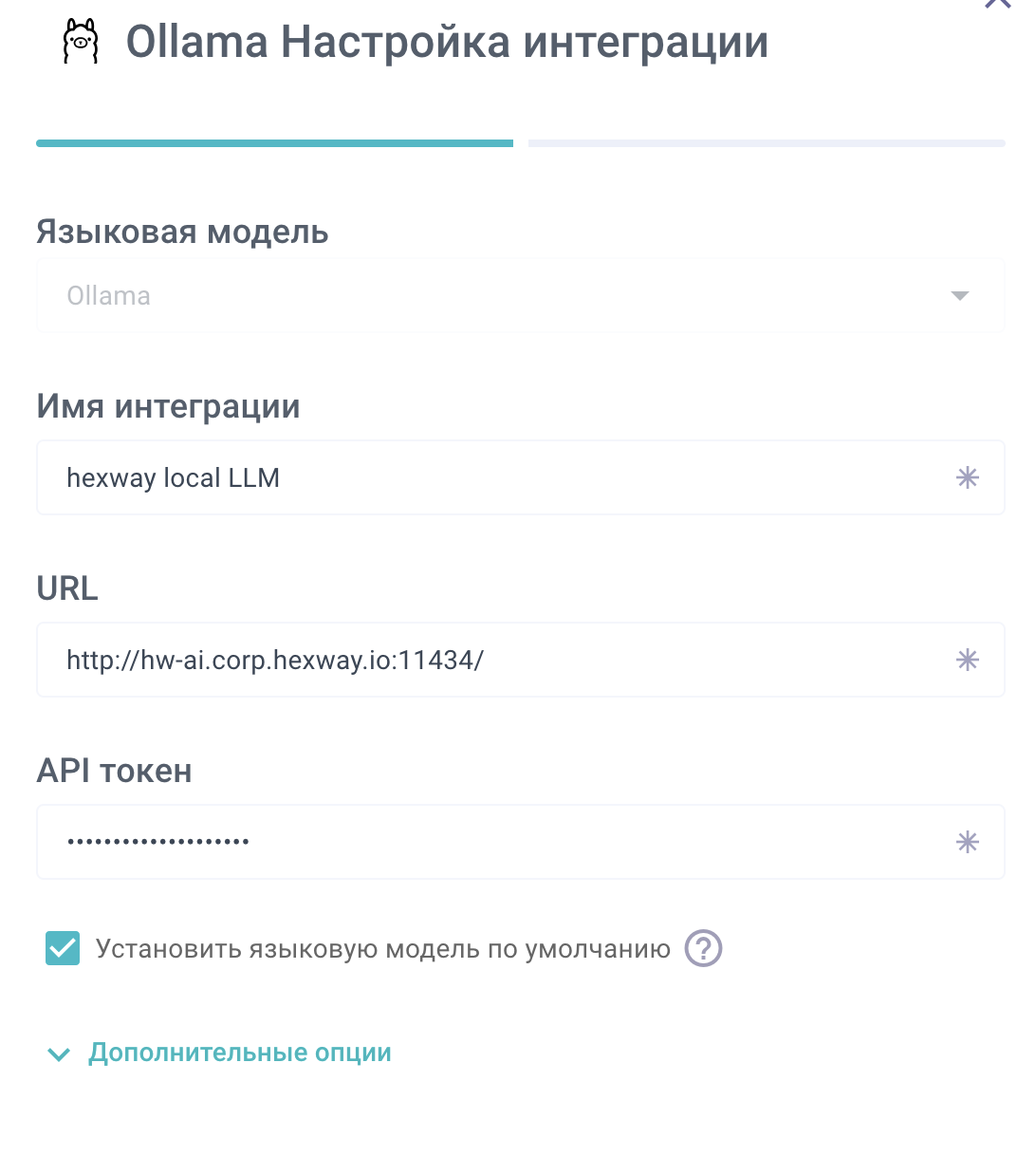
Task: Click the Ollama llama logo
Action: [x=81, y=43]
